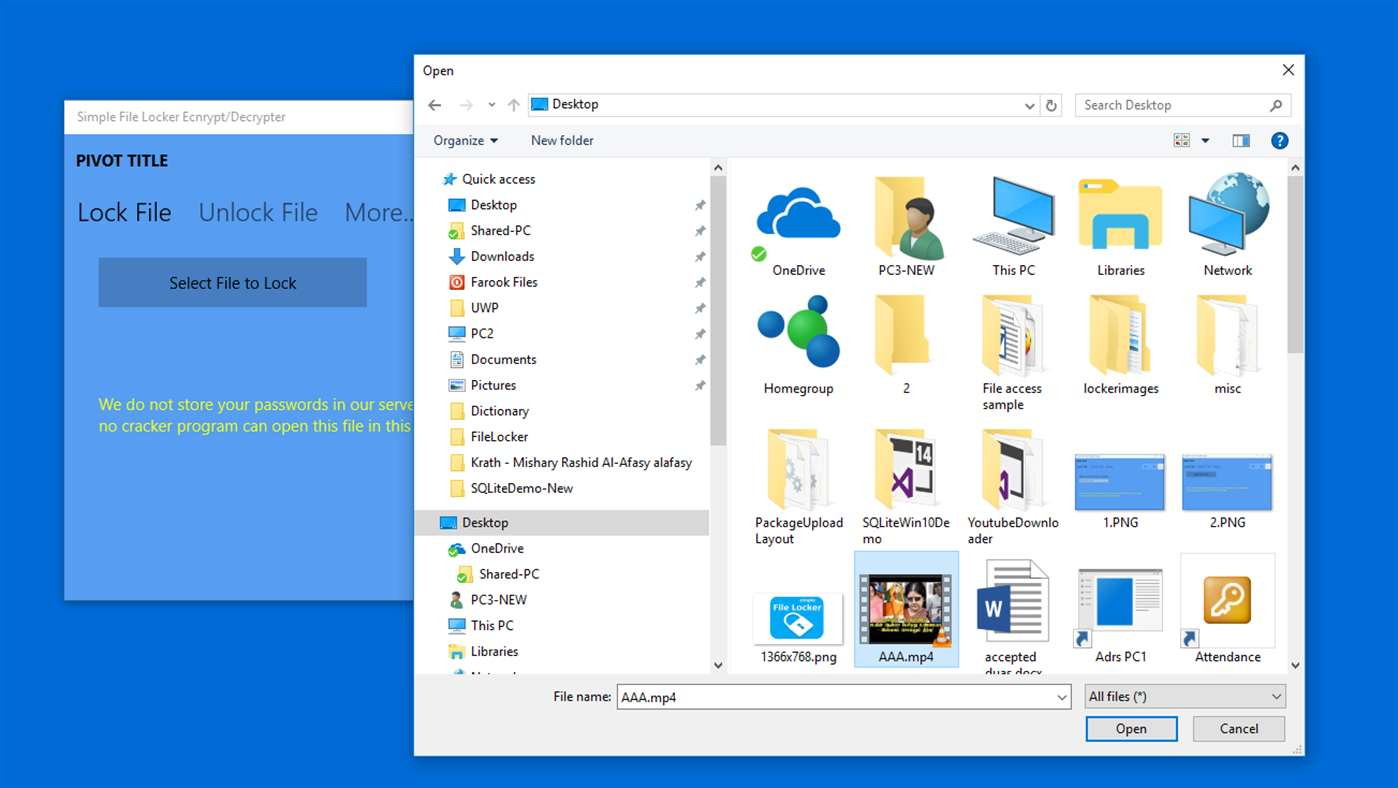Viewport: 1398px width, 788px height.
Task: Open the All files type dropdown
Action: click(1185, 697)
